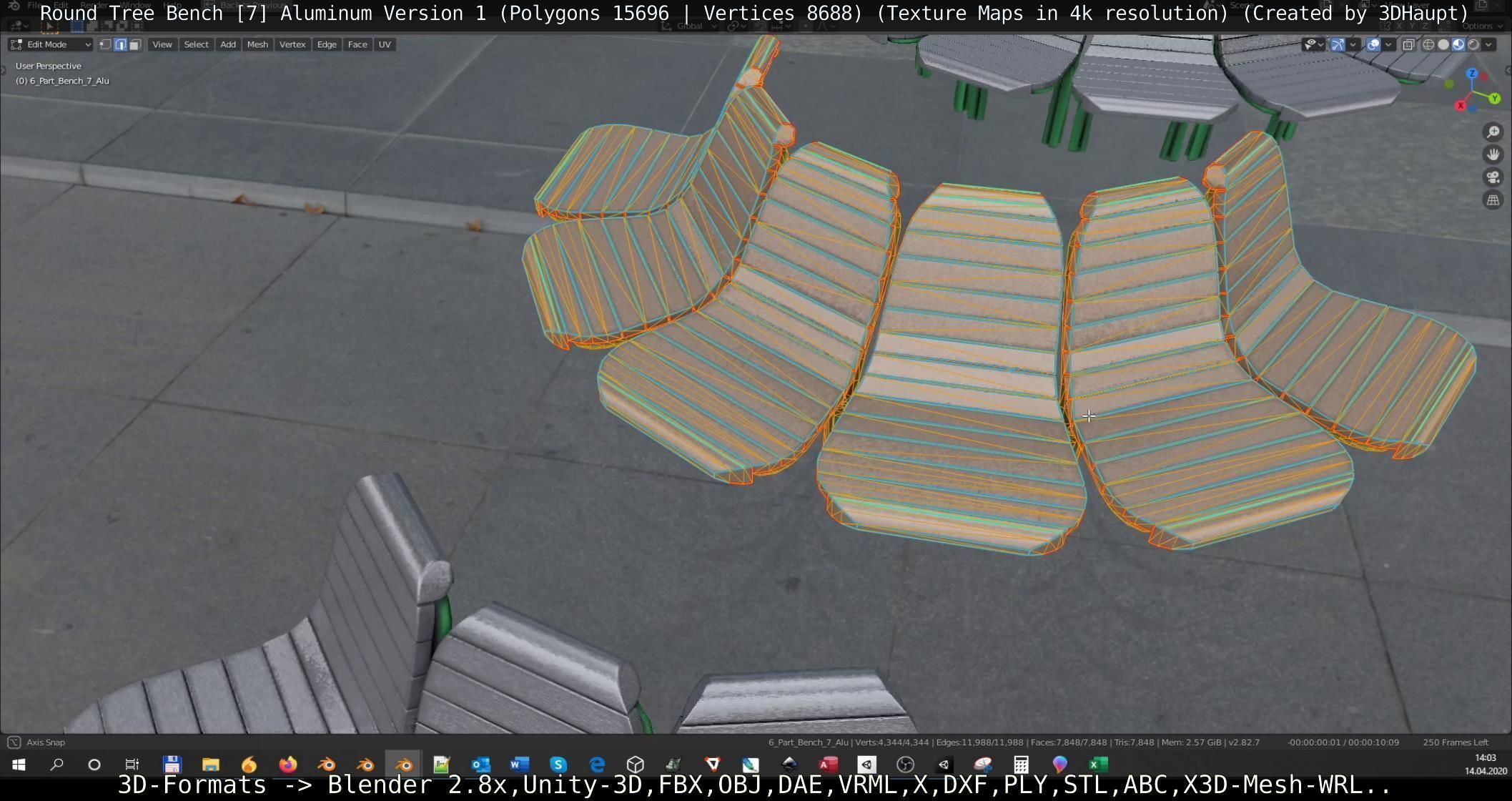
Task: Open the Windows Start menu
Action: tap(19, 765)
